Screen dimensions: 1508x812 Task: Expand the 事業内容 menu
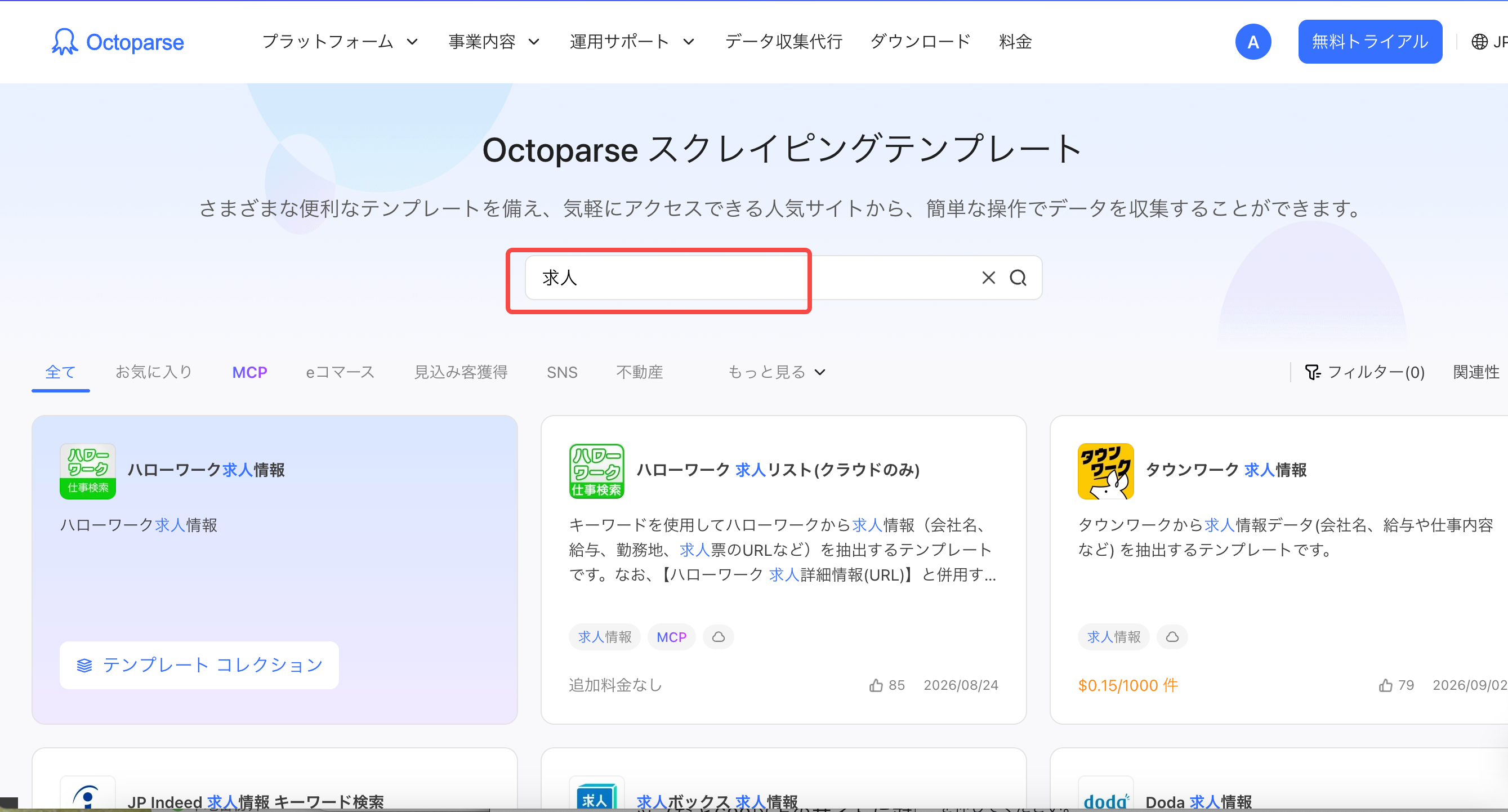(493, 42)
